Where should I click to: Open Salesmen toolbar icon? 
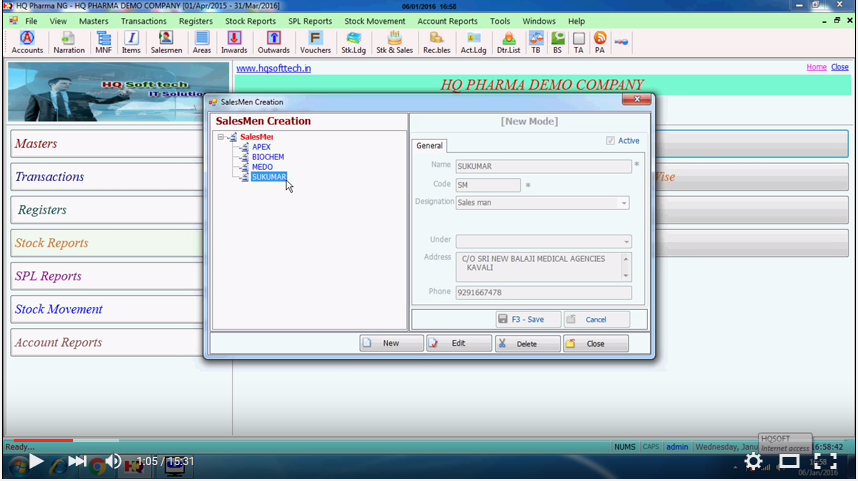[166, 42]
